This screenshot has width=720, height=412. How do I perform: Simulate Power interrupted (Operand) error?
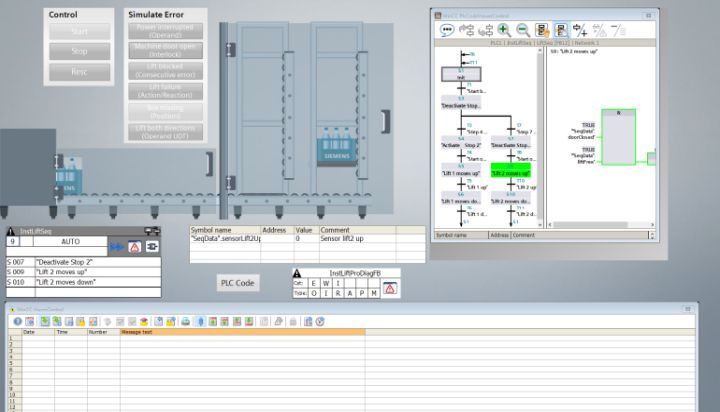tap(165, 31)
